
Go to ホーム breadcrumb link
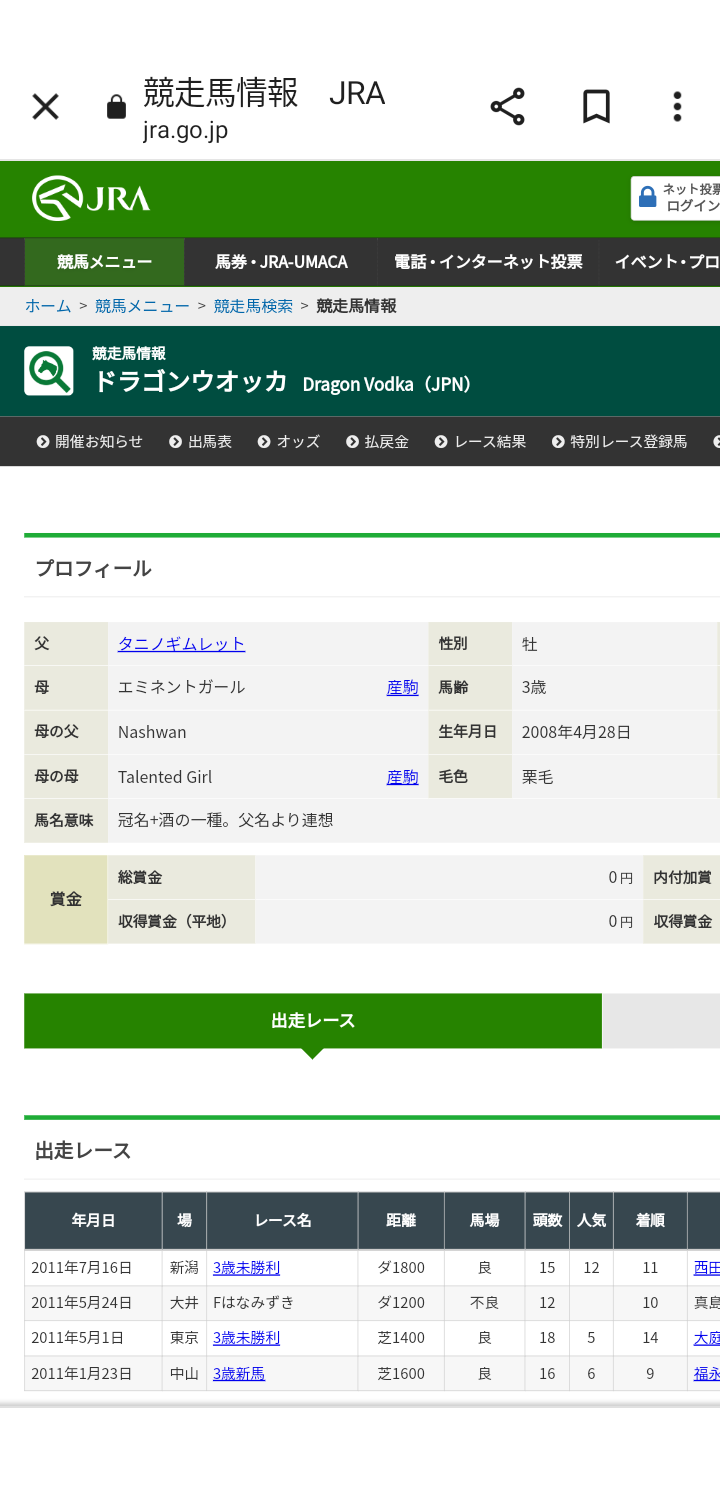click(48, 306)
